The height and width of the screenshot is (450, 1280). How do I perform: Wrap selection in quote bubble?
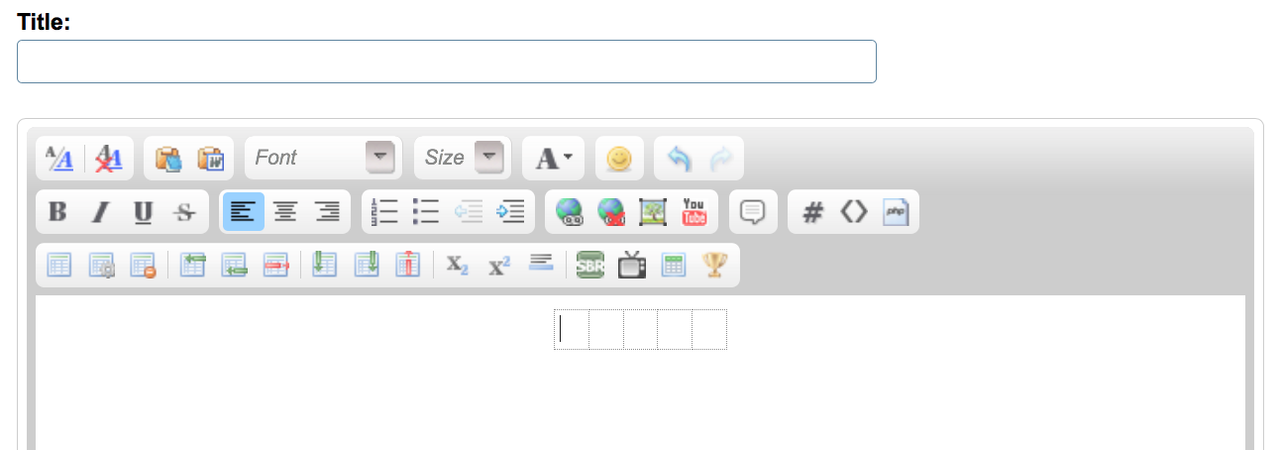pyautogui.click(x=753, y=212)
